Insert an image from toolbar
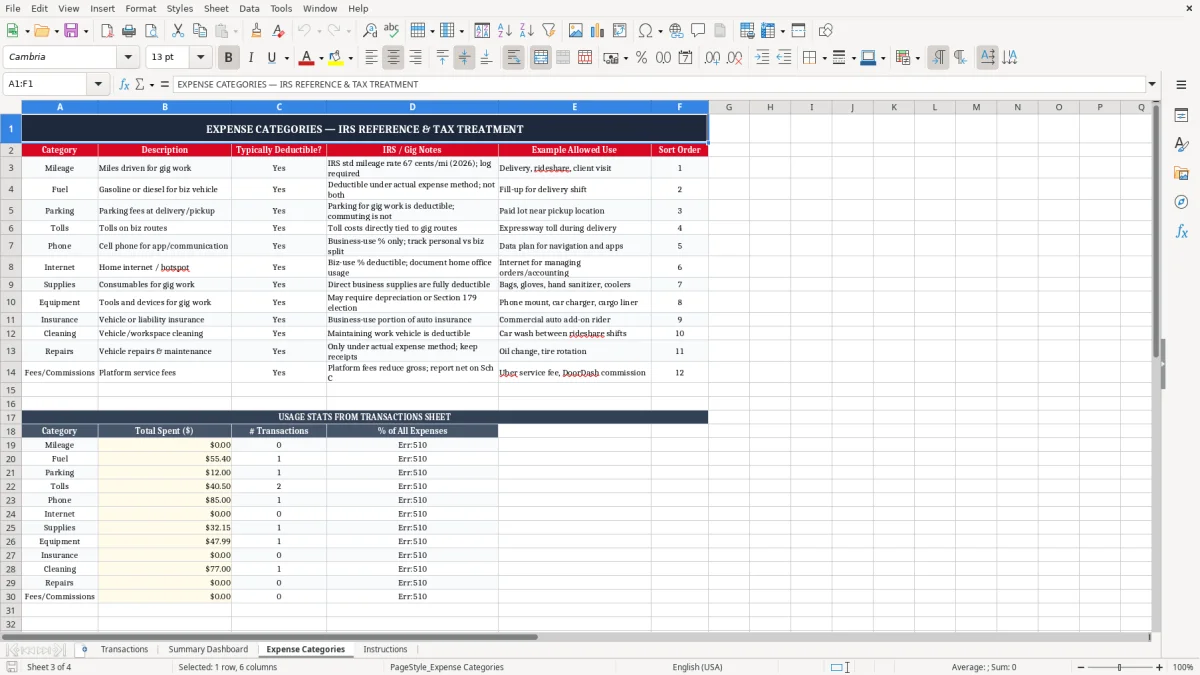The height and width of the screenshot is (675, 1200). tap(575, 31)
